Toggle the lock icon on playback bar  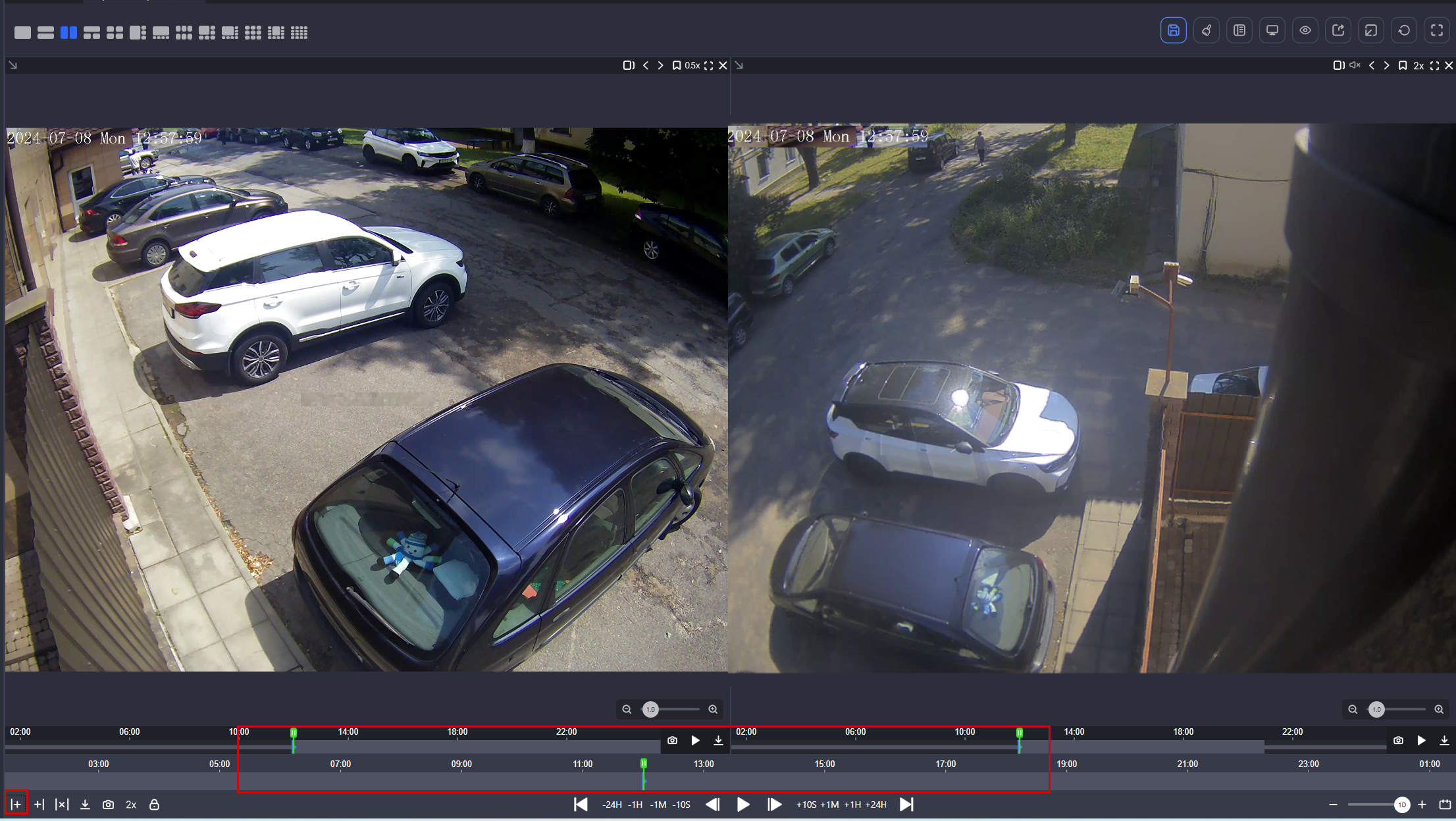coord(154,804)
